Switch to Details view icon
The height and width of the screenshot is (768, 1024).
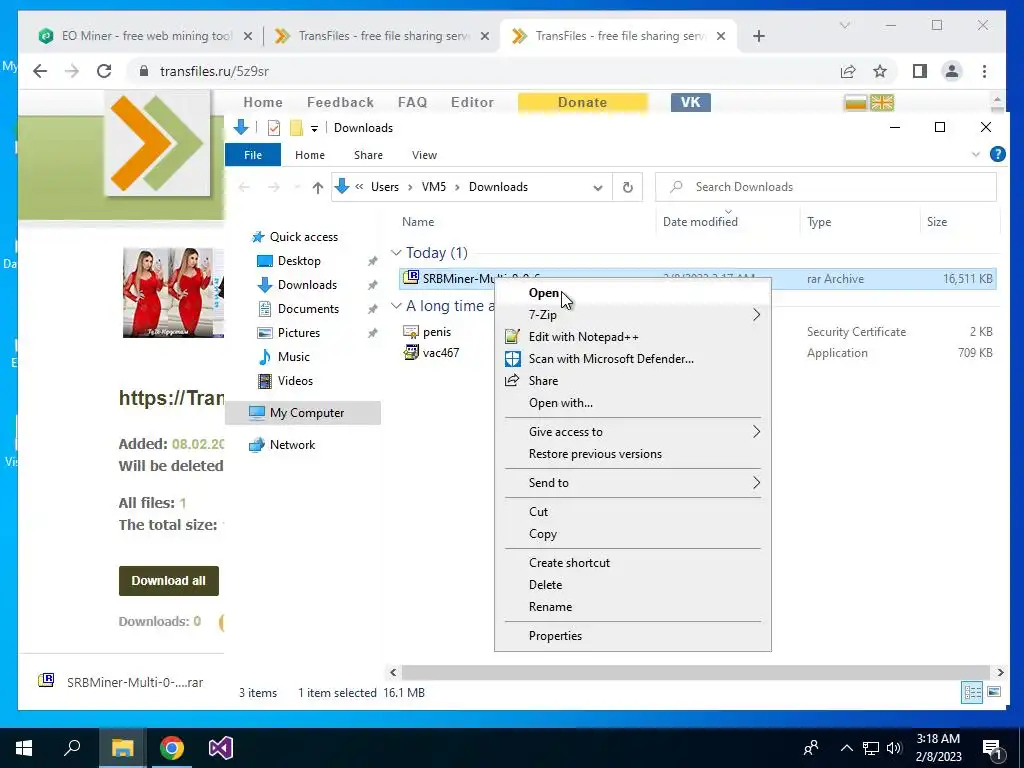[972, 692]
